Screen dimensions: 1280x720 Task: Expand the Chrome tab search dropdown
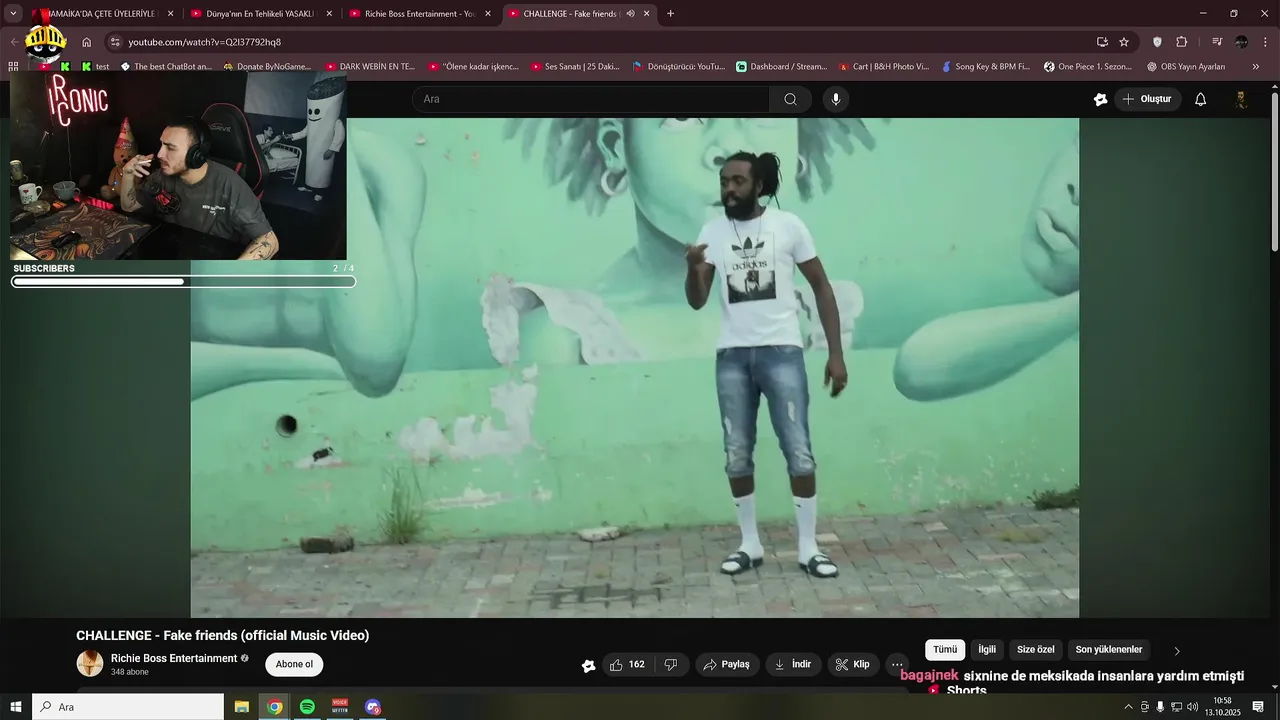13,14
